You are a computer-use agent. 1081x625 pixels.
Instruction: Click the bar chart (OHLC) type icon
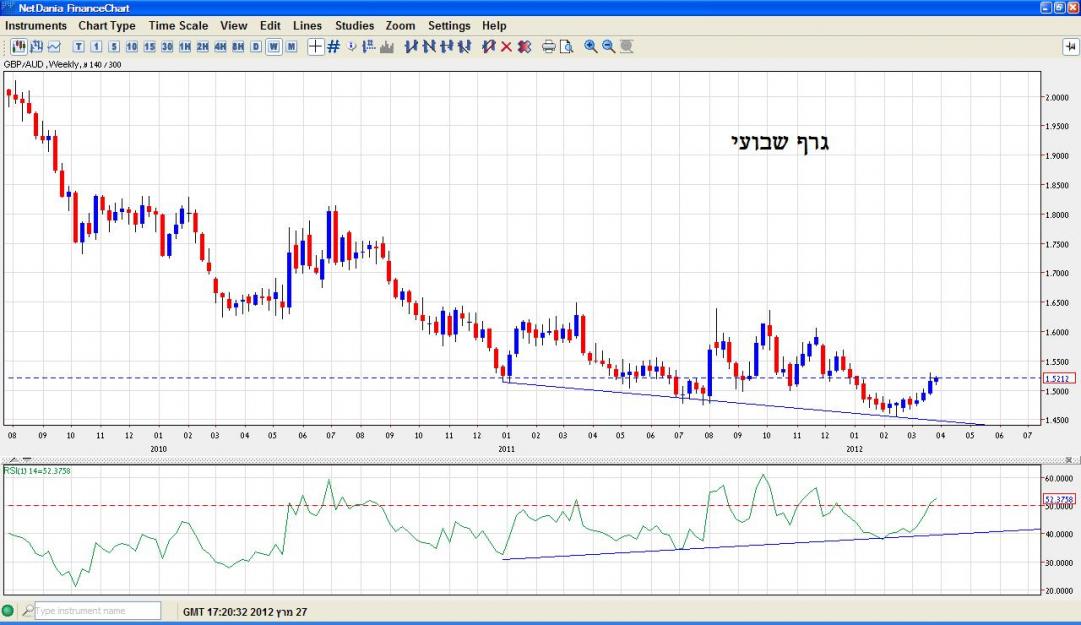[37, 46]
